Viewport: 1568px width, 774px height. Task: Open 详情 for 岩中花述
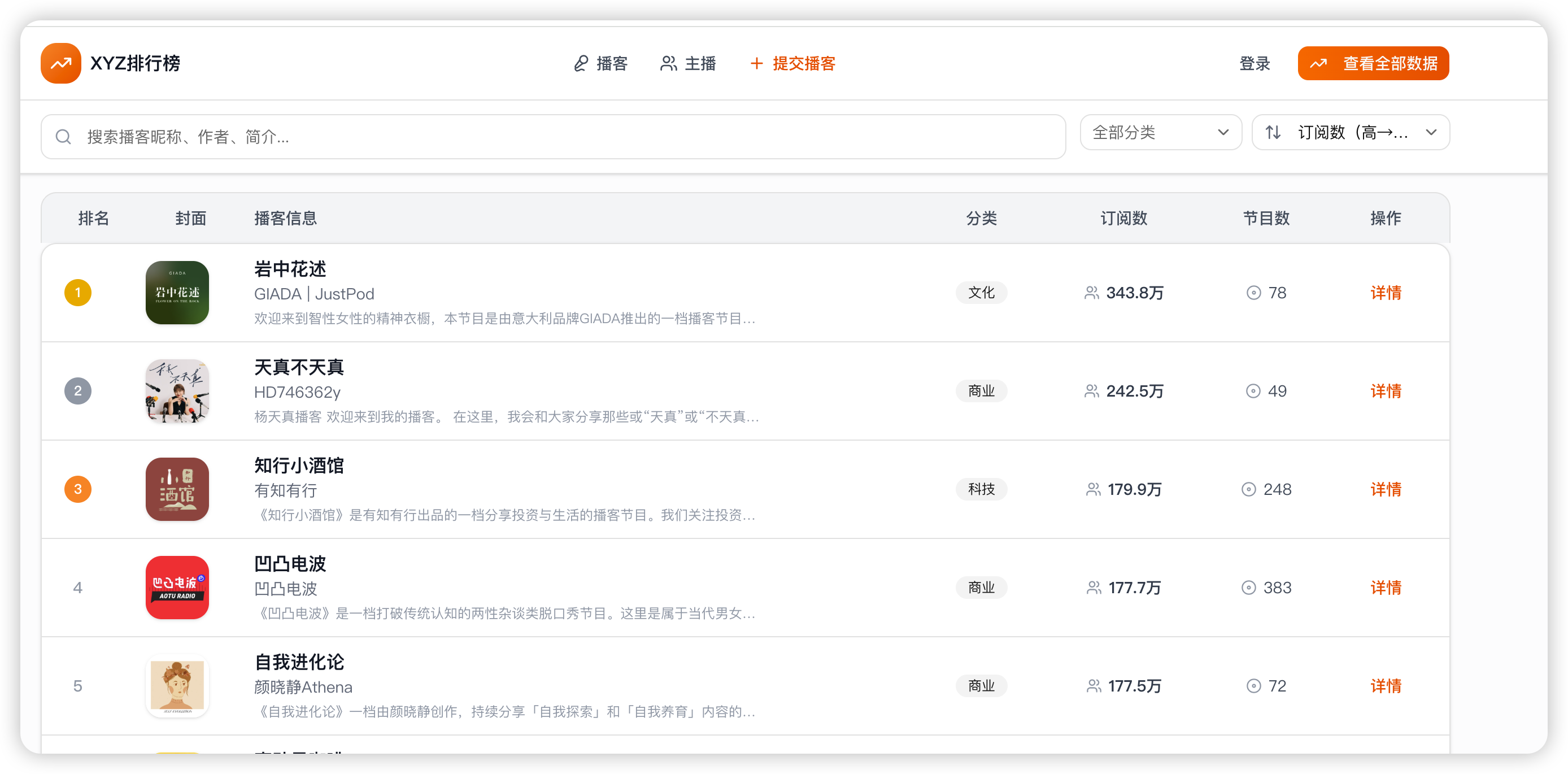click(1386, 293)
